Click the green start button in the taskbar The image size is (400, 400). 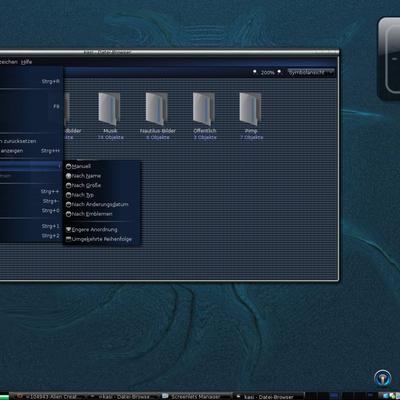(4, 396)
